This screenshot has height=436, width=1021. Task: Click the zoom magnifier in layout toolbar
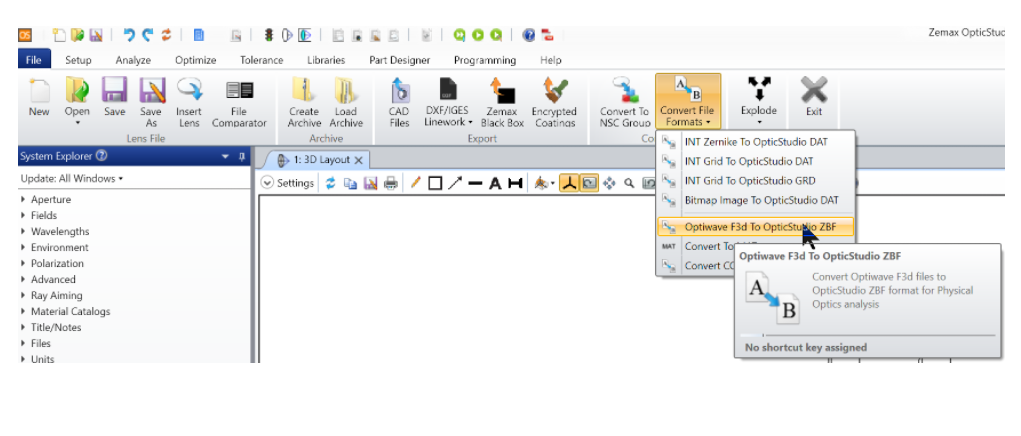pos(629,184)
